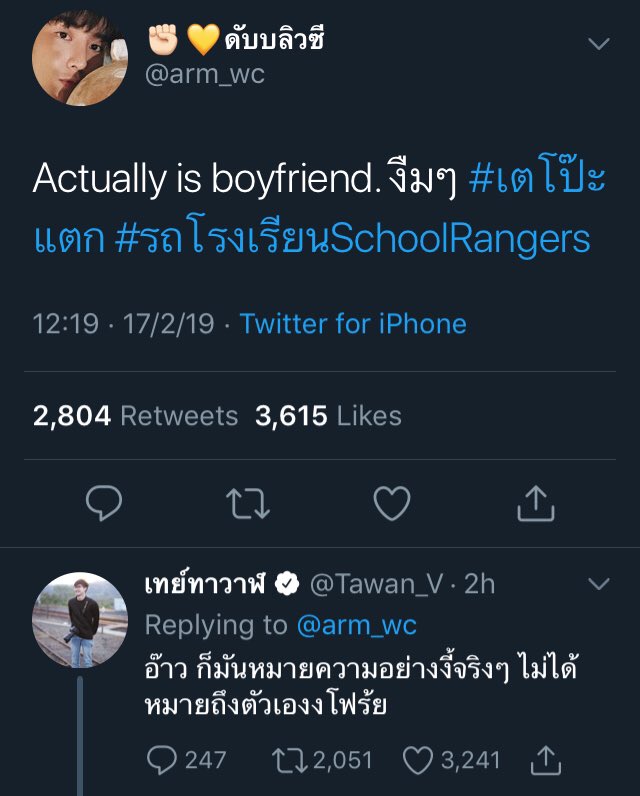Tap the verified badge beside Tawan's name
Screen dimensions: 640x796
pyautogui.click(x=289, y=584)
